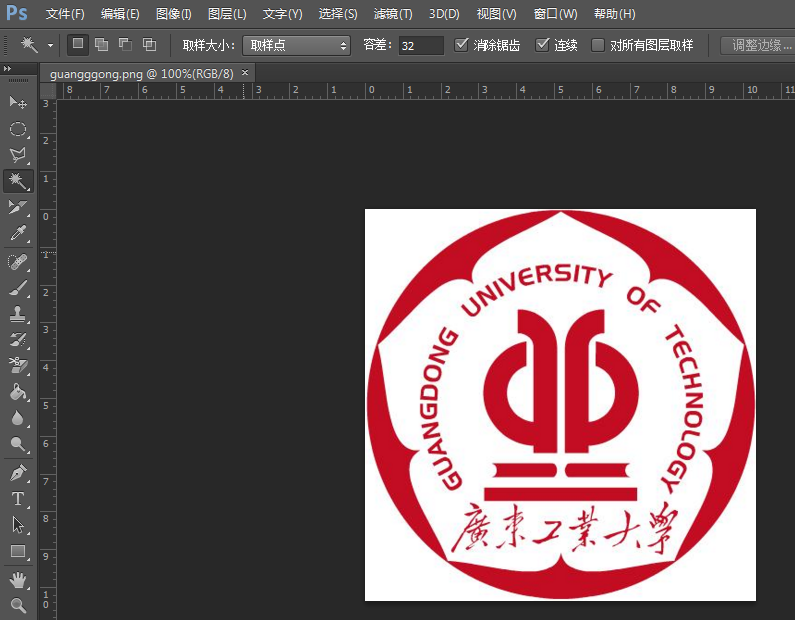This screenshot has height=620, width=795.
Task: Click the magic wand icon in options bar
Action: click(28, 45)
